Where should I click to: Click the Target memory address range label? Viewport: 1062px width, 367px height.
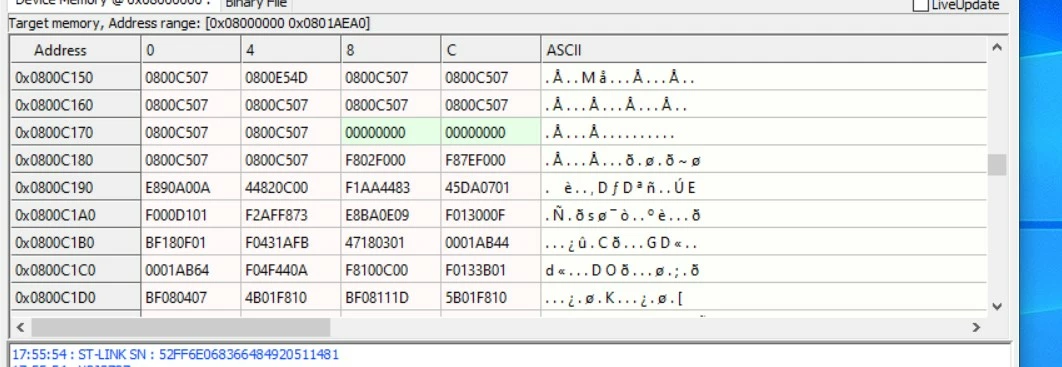[189, 24]
